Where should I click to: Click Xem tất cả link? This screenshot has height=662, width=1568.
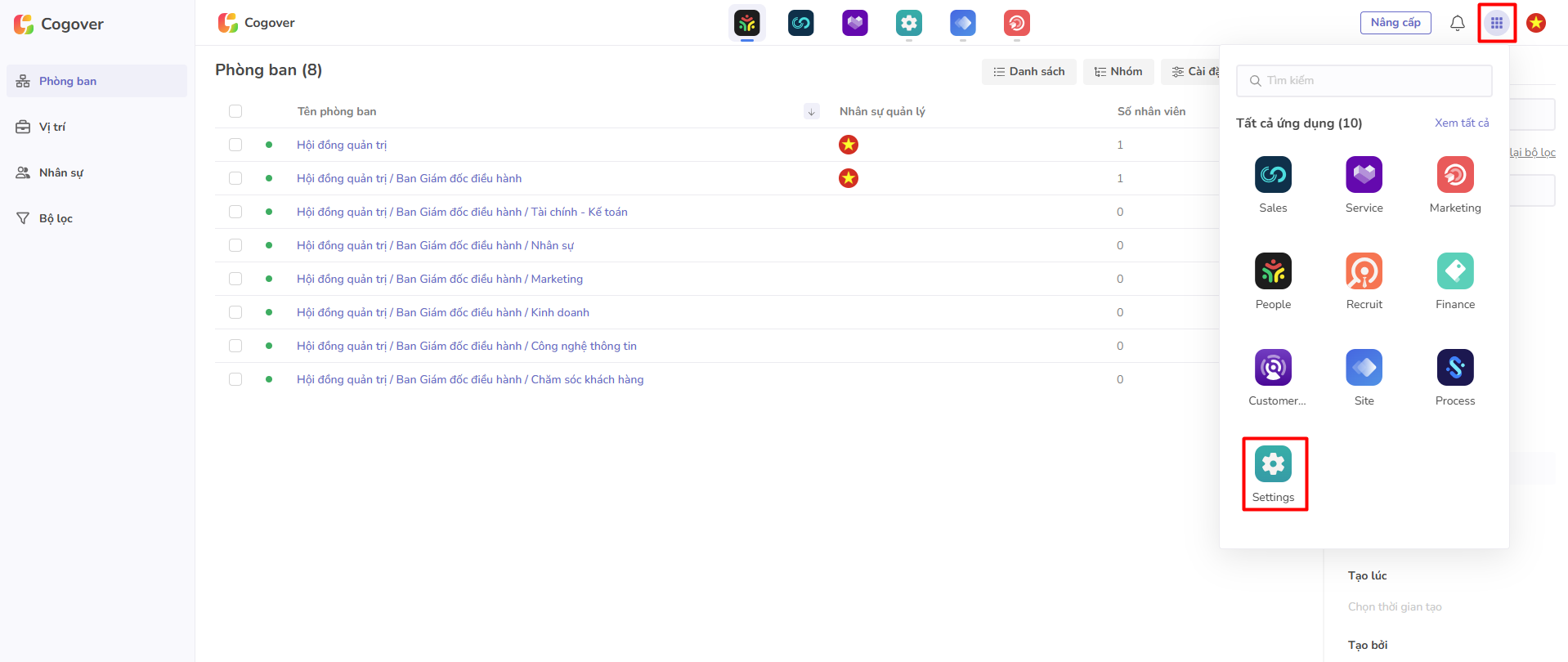pyautogui.click(x=1462, y=123)
